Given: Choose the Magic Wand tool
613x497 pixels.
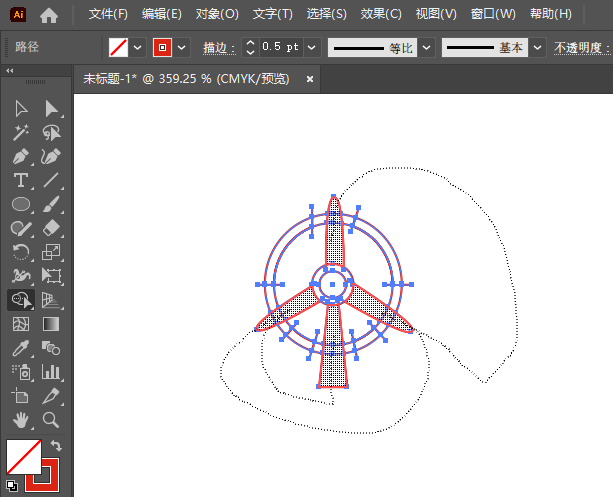Looking at the screenshot, I should click(21, 133).
